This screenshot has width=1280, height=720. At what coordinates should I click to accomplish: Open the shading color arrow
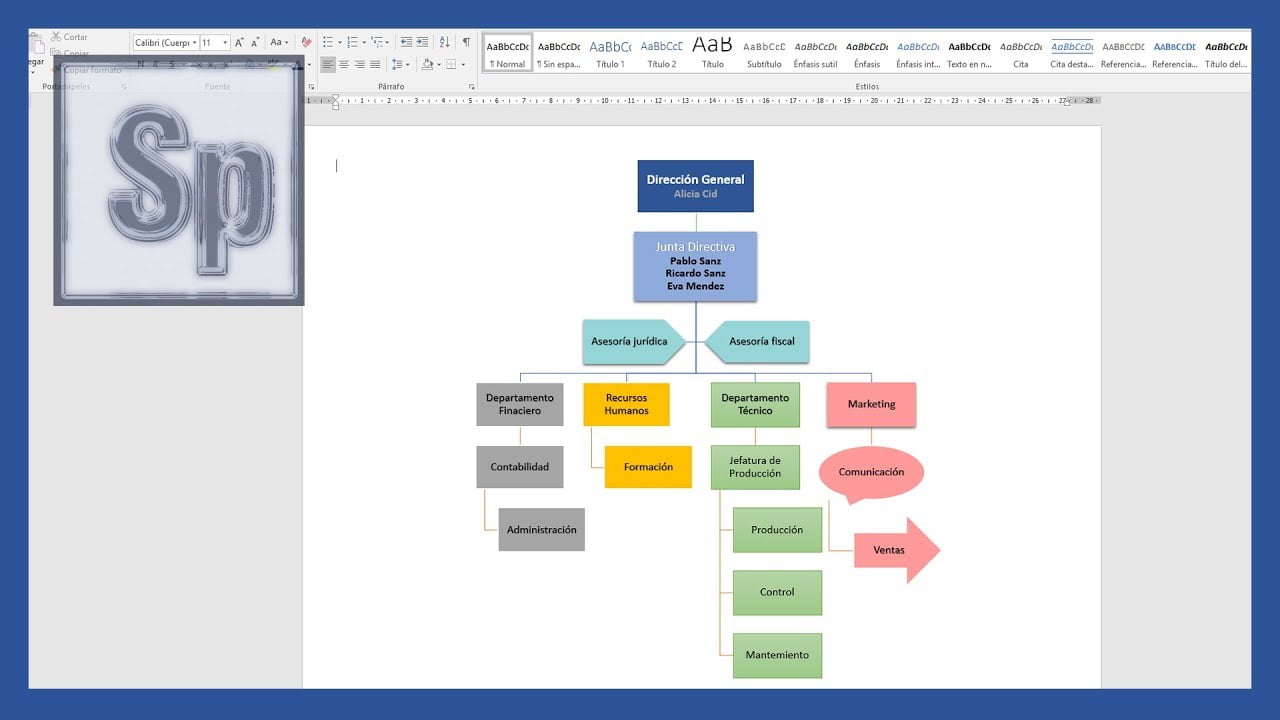(438, 64)
